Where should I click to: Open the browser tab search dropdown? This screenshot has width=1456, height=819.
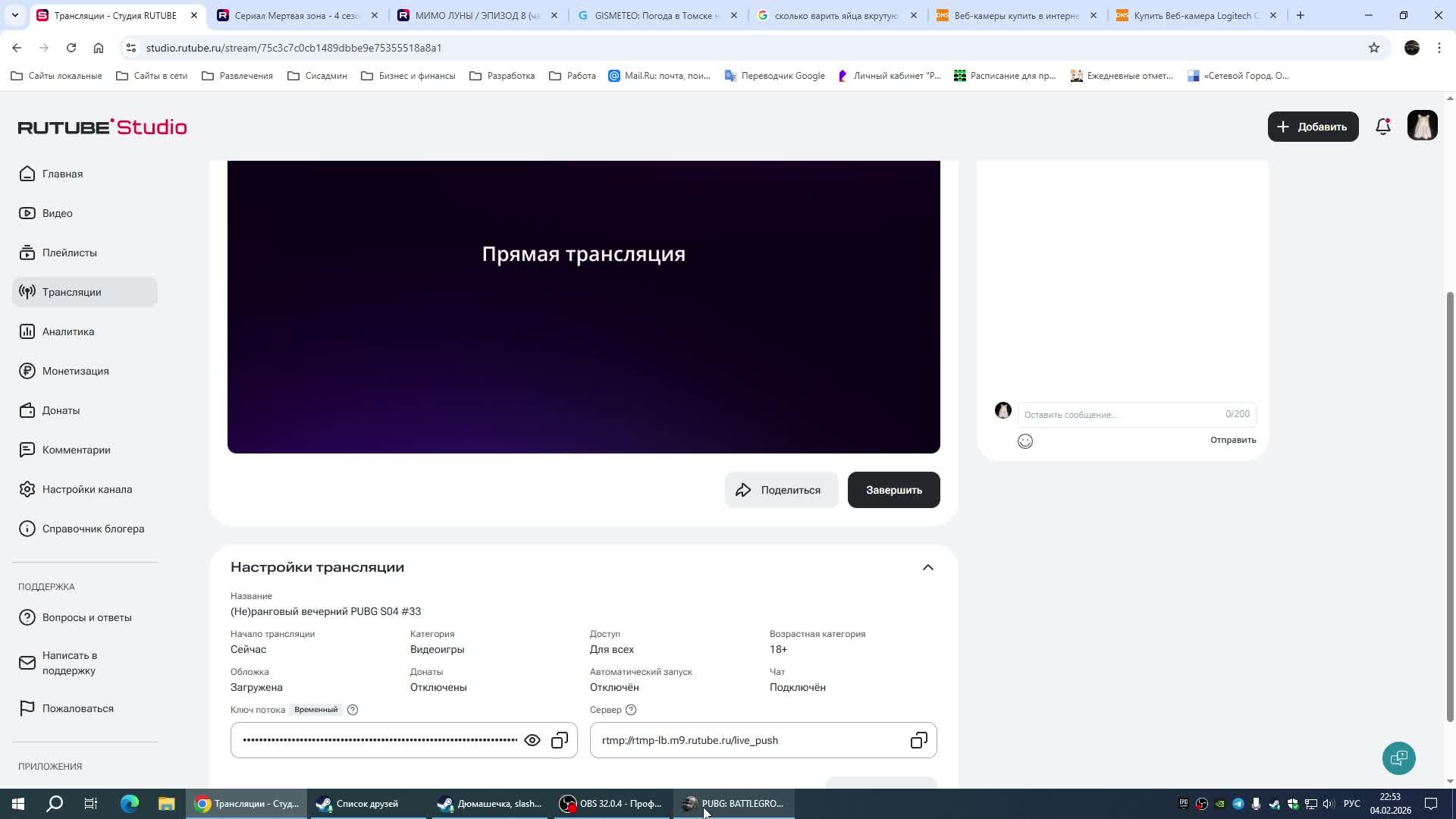click(14, 15)
